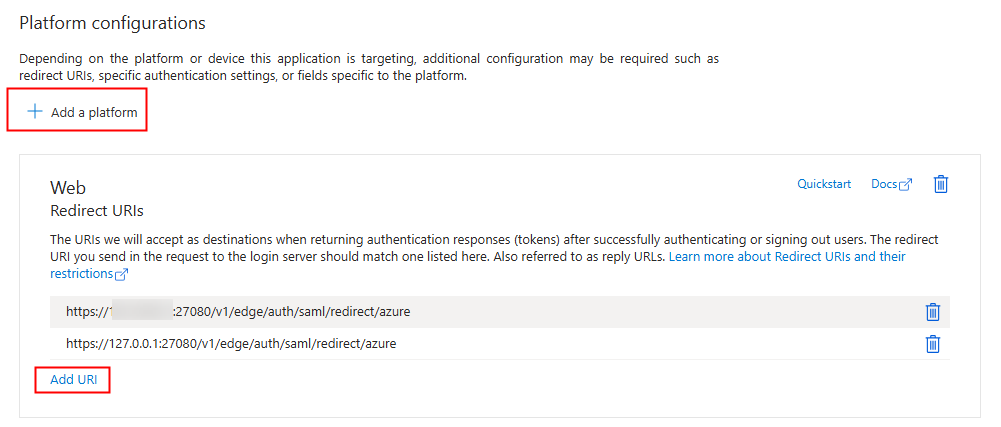1001x427 pixels.
Task: Click the Web platform title
Action: point(68,188)
